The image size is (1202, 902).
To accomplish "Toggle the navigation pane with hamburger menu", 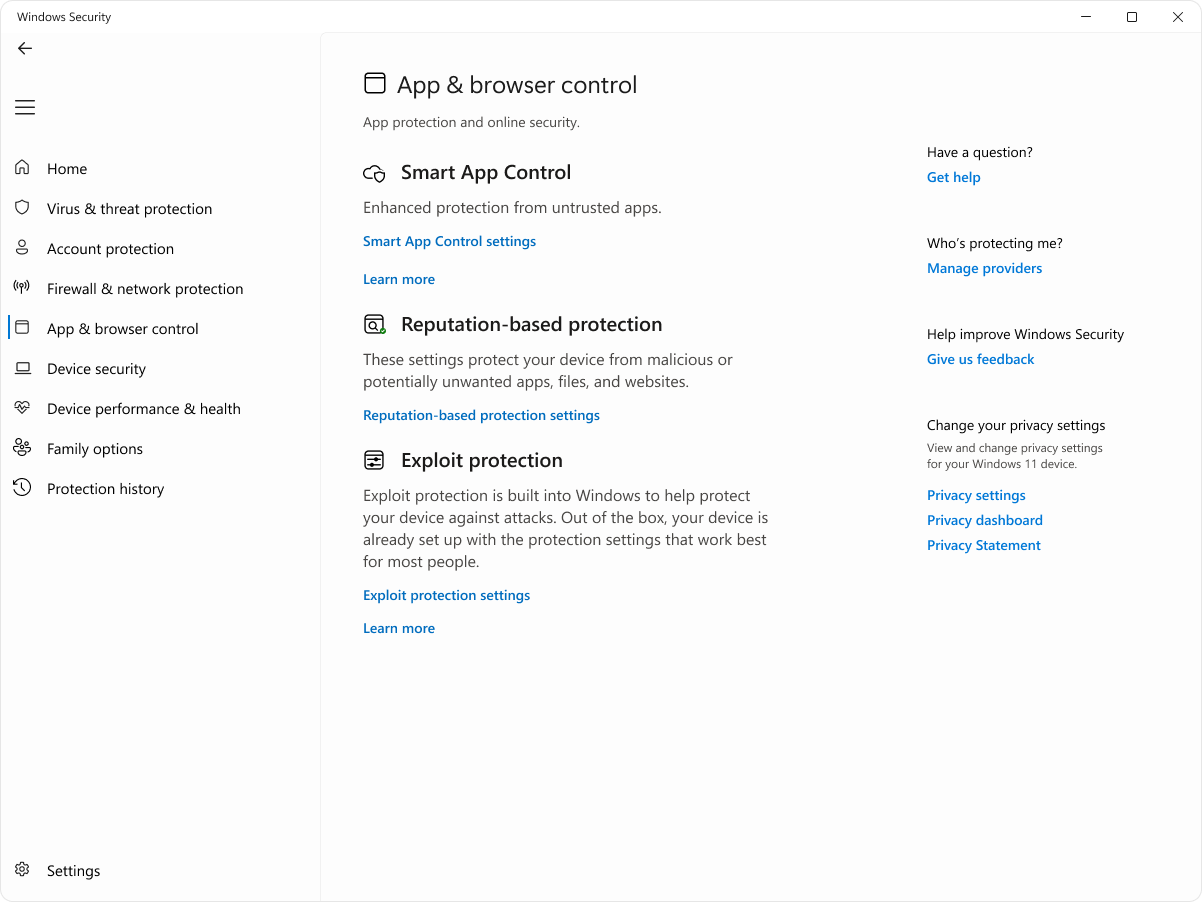I will pyautogui.click(x=24, y=107).
